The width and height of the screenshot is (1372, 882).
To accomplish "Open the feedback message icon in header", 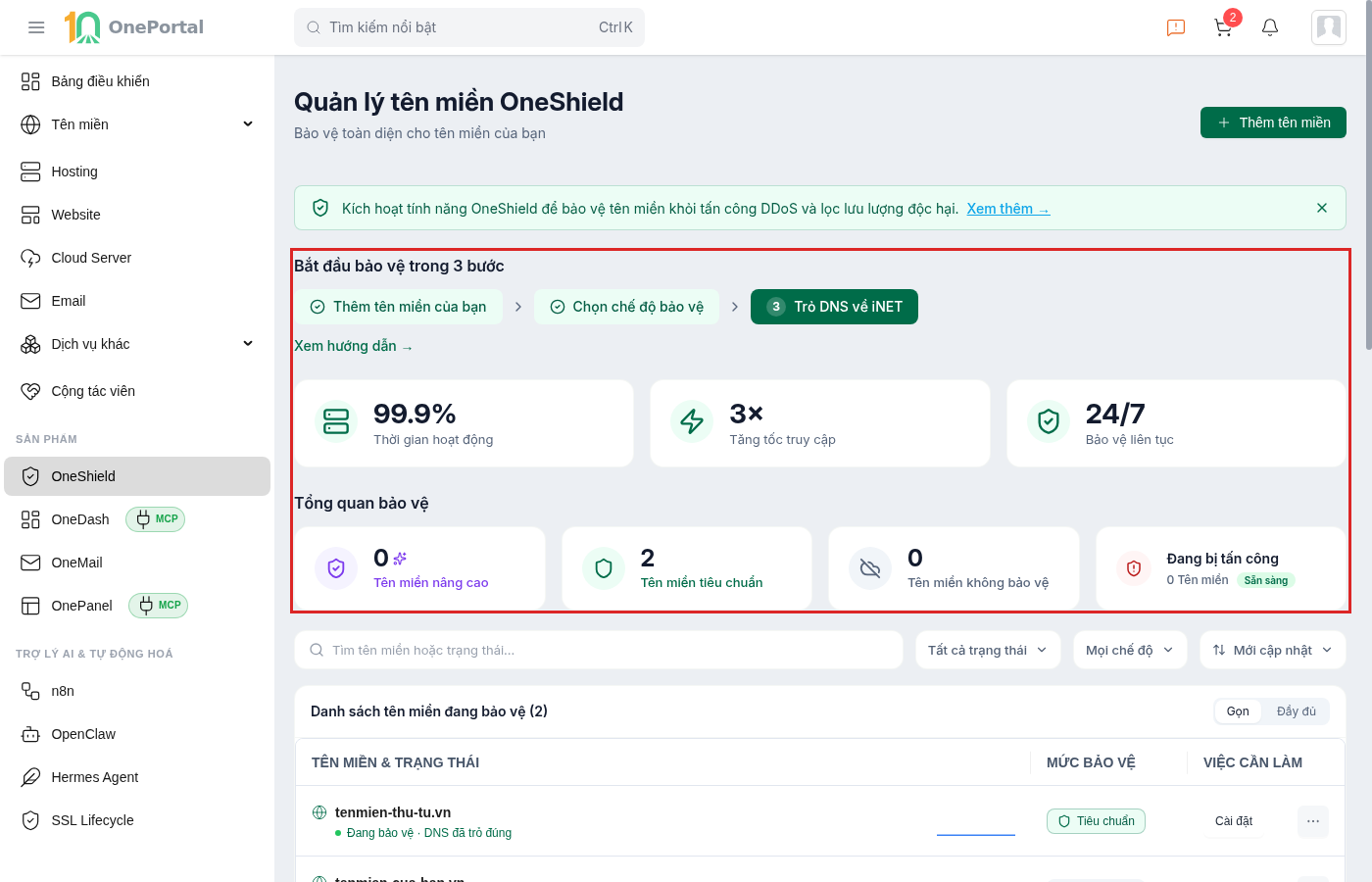I will tap(1176, 27).
